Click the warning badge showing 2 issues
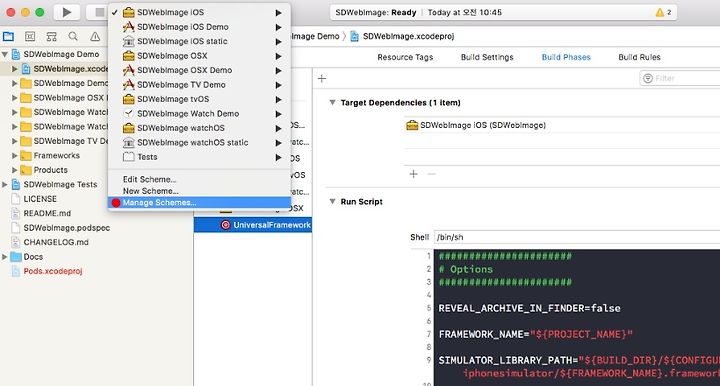The height and width of the screenshot is (386, 720). pyautogui.click(x=663, y=12)
